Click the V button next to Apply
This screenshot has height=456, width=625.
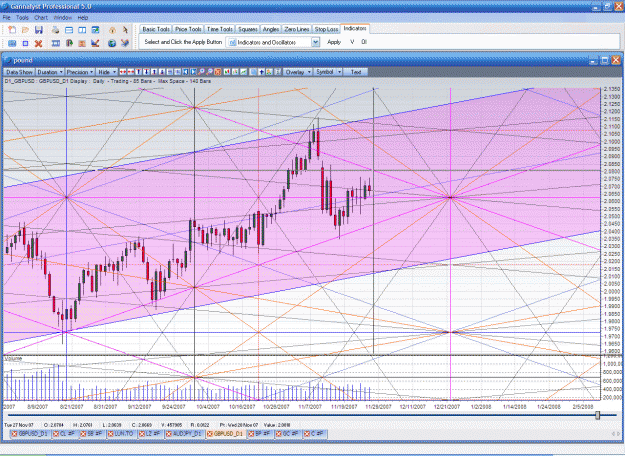click(352, 42)
